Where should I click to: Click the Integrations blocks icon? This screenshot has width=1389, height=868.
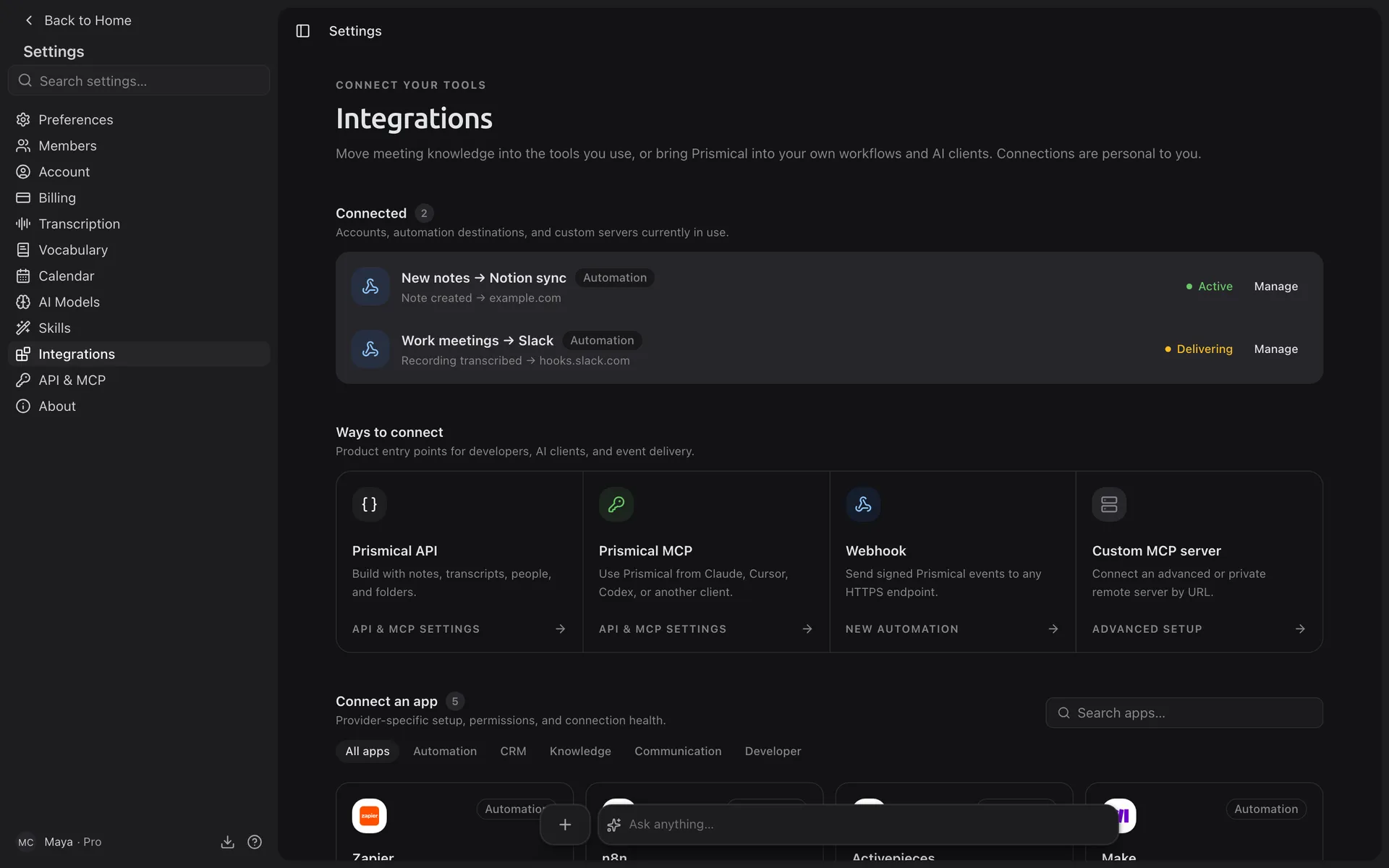23,354
